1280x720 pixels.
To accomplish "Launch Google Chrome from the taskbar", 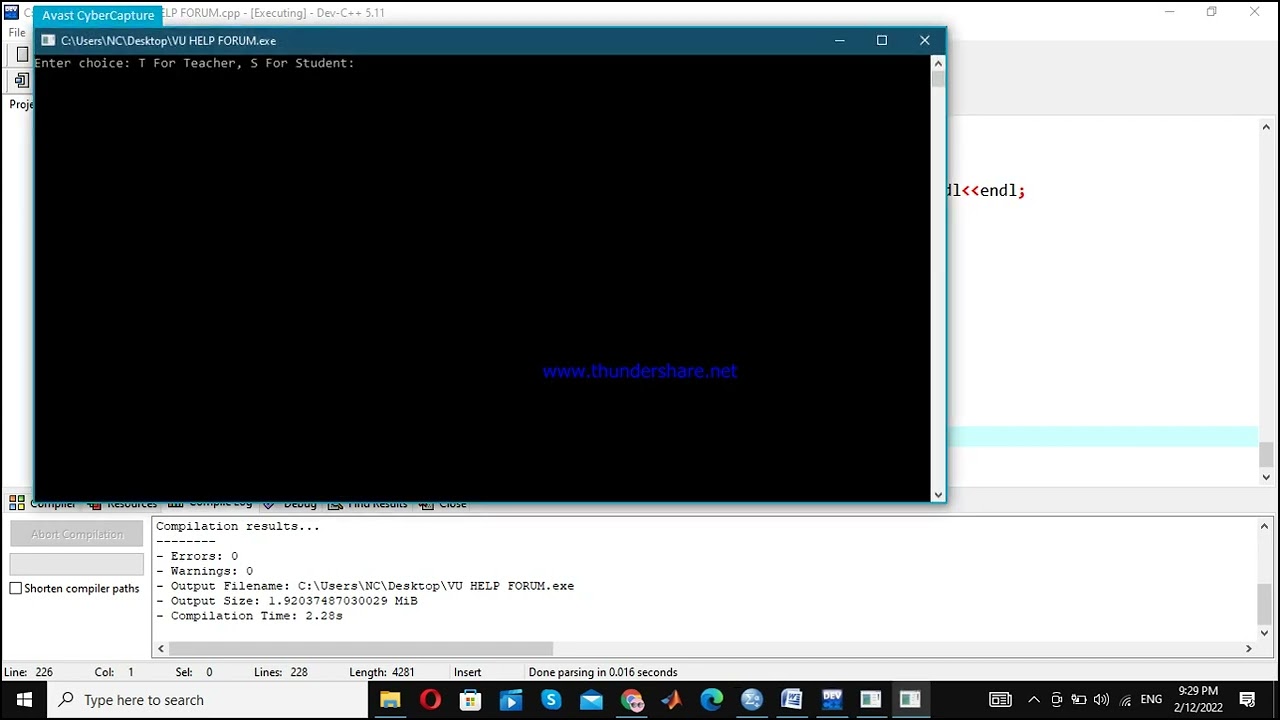I will tap(631, 700).
